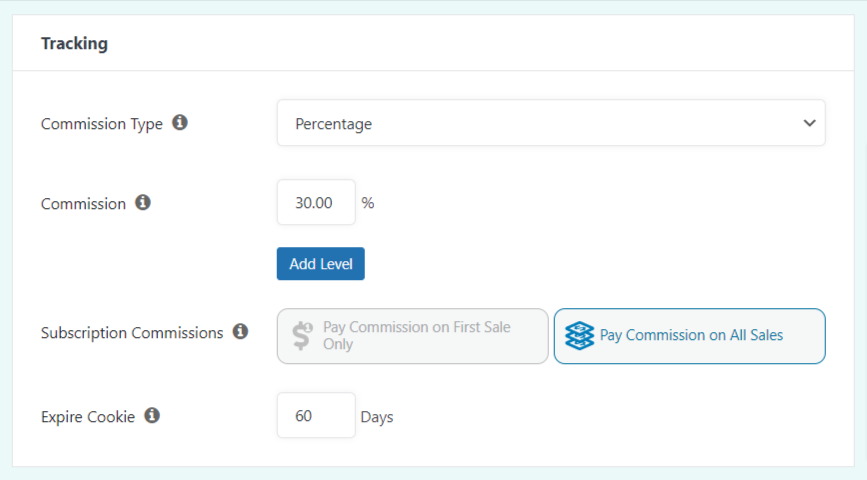Image resolution: width=867 pixels, height=480 pixels.
Task: Click the Subscription Commissions label
Action: [132, 333]
